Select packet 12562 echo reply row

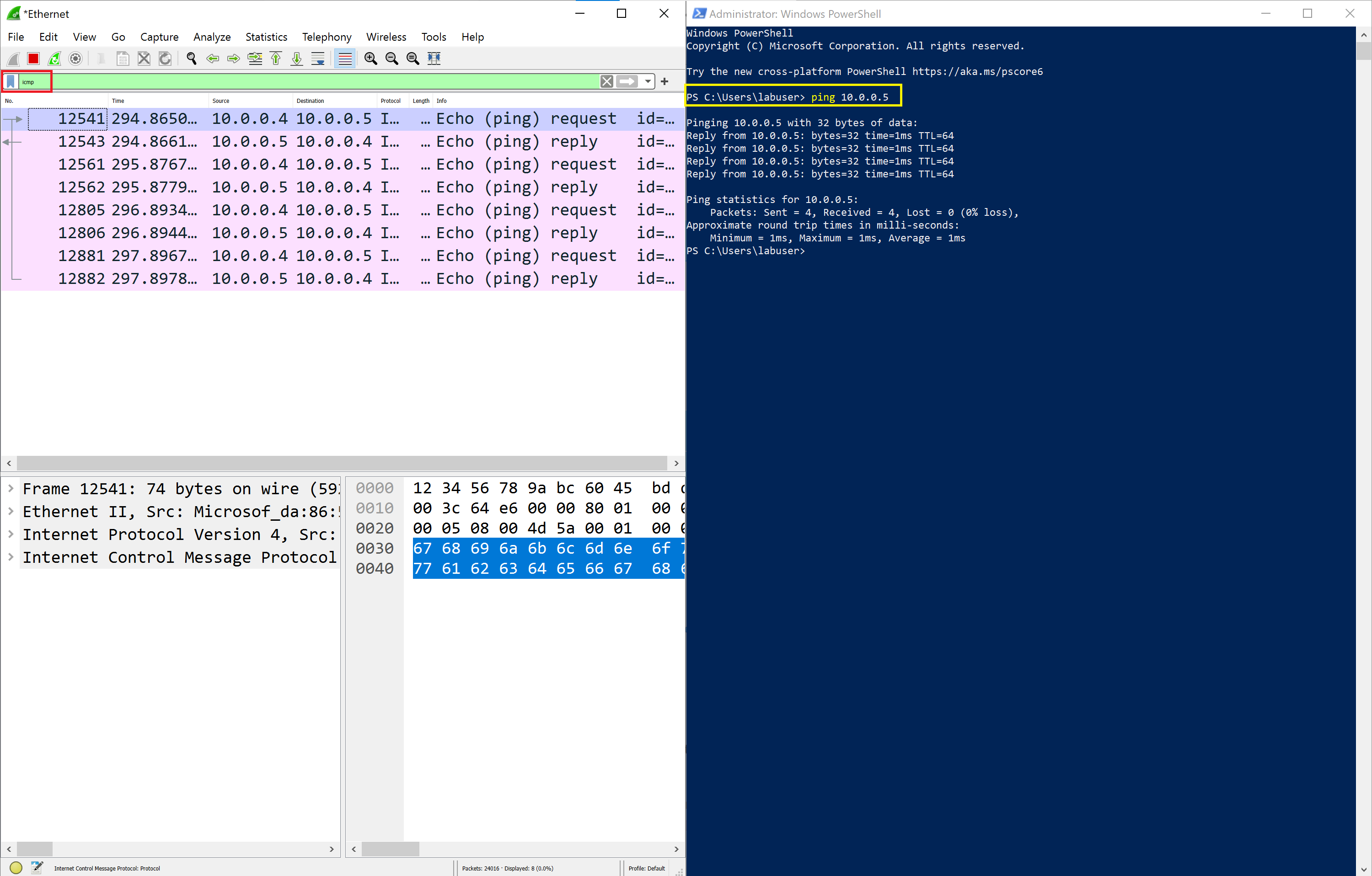[342, 187]
